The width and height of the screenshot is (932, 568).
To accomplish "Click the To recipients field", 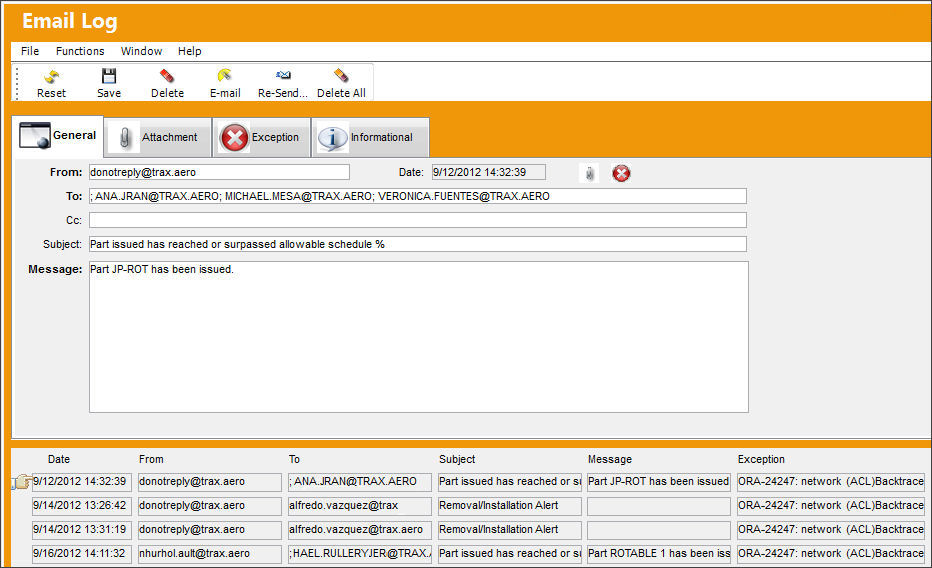I will [418, 196].
